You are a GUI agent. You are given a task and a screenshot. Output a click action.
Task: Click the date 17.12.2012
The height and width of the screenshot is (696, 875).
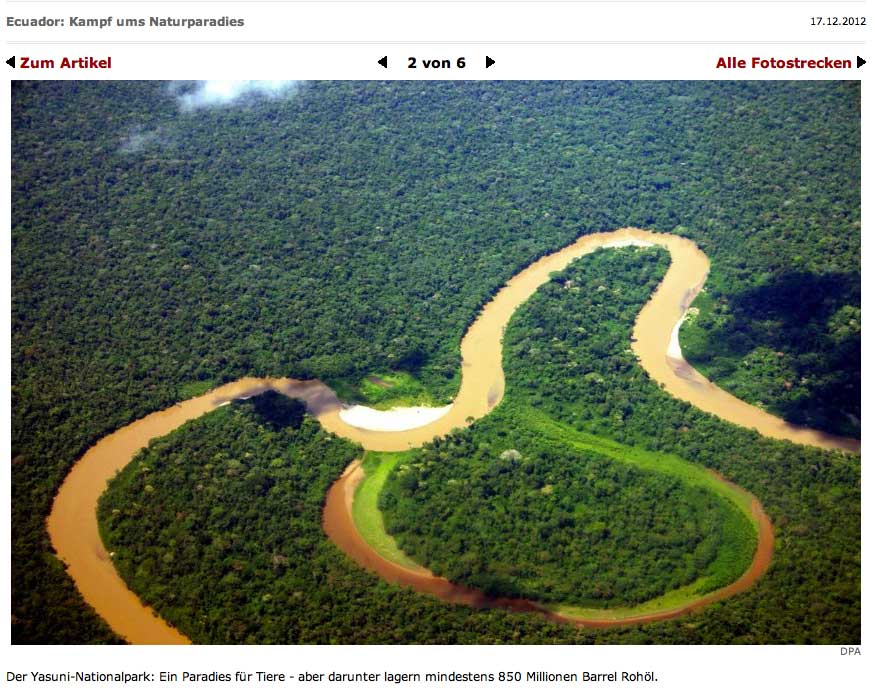[x=838, y=21]
